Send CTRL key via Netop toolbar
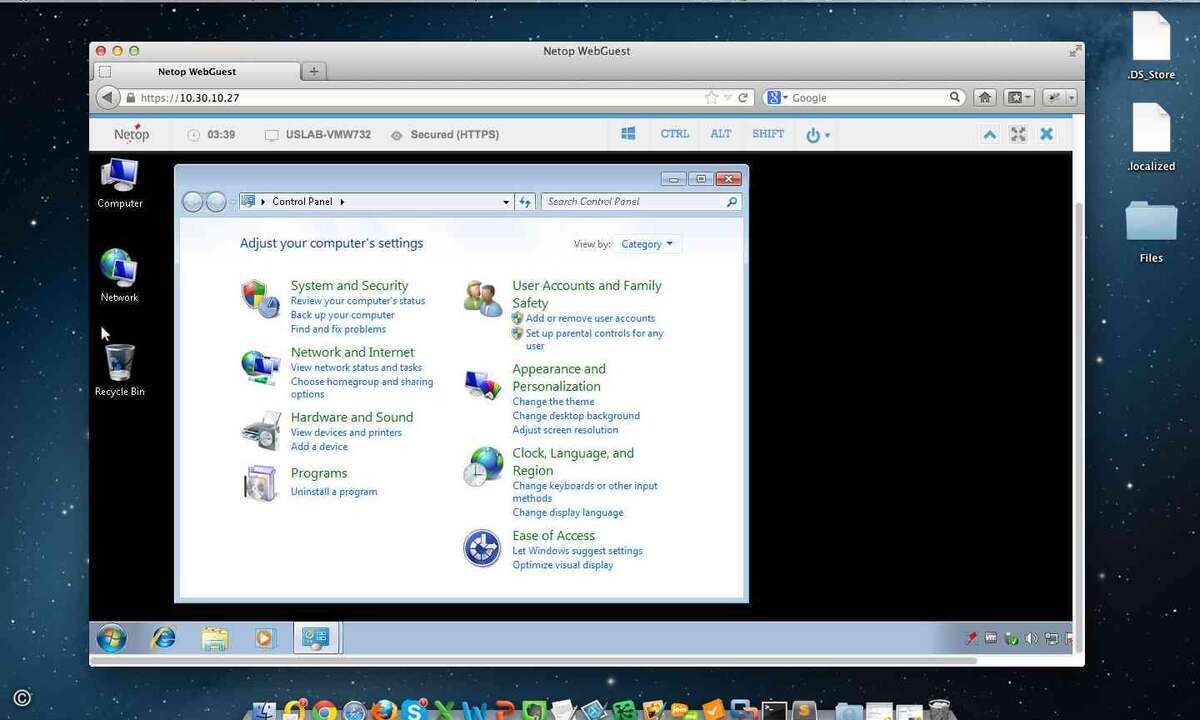The image size is (1200, 720). pyautogui.click(x=675, y=134)
